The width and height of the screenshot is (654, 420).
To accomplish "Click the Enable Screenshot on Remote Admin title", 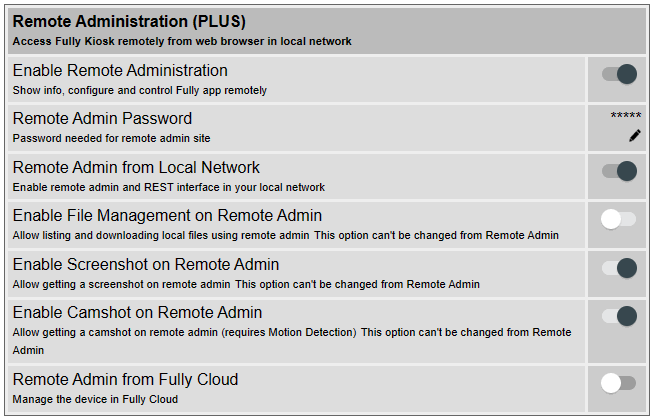I will click(x=146, y=264).
